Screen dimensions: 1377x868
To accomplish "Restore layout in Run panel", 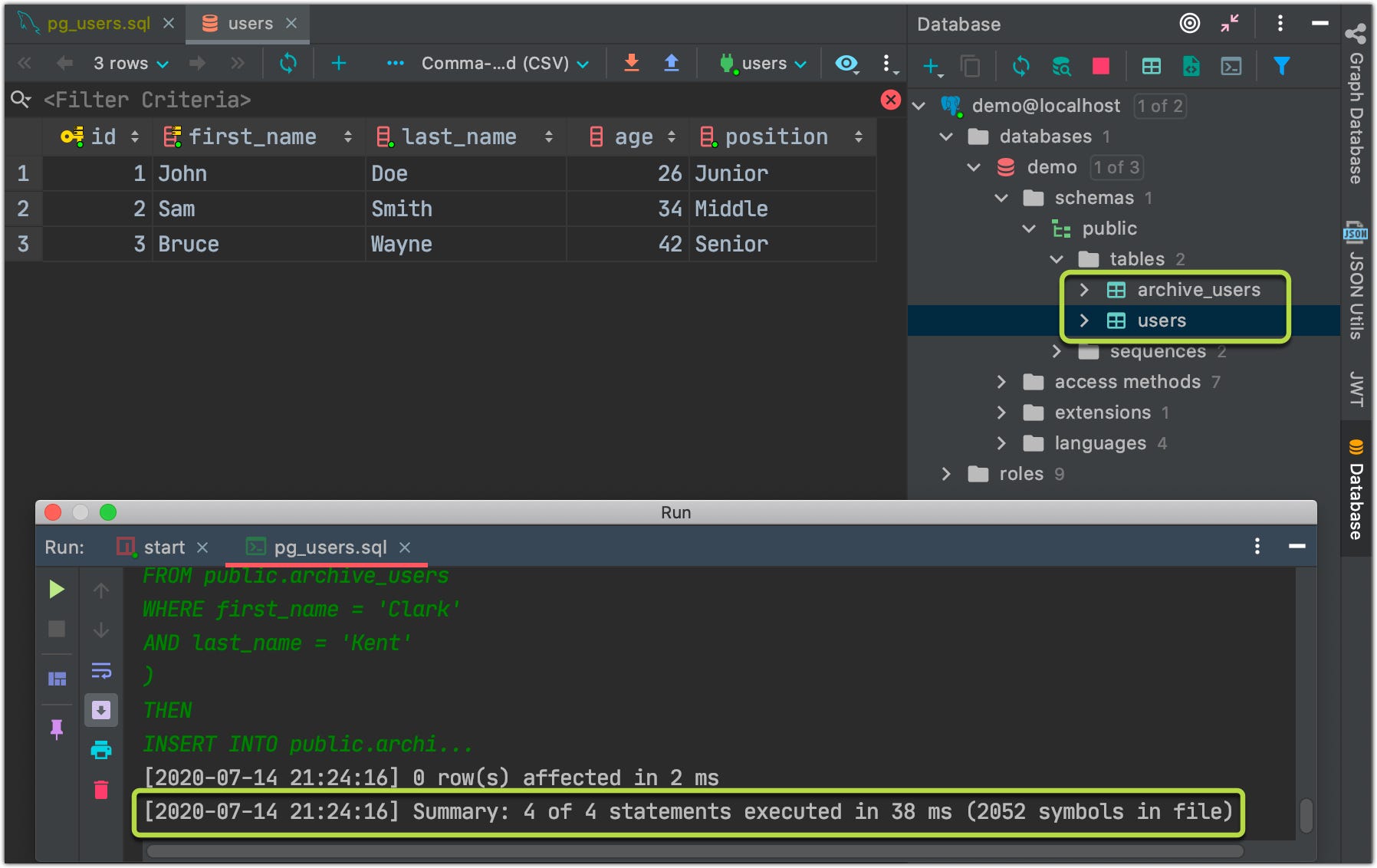I will tap(57, 679).
